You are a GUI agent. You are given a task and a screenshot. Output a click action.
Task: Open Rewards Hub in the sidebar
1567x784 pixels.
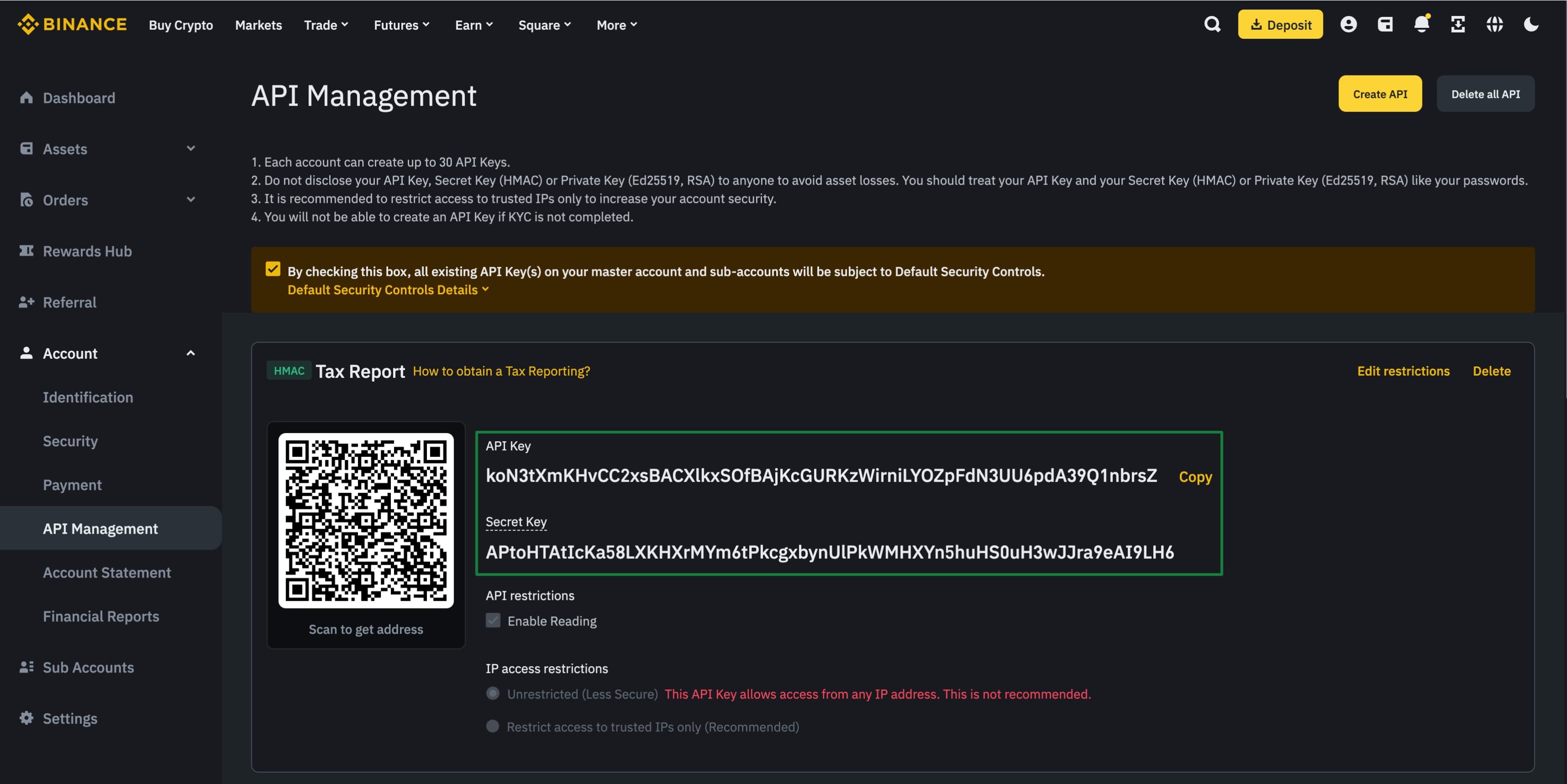tap(87, 251)
